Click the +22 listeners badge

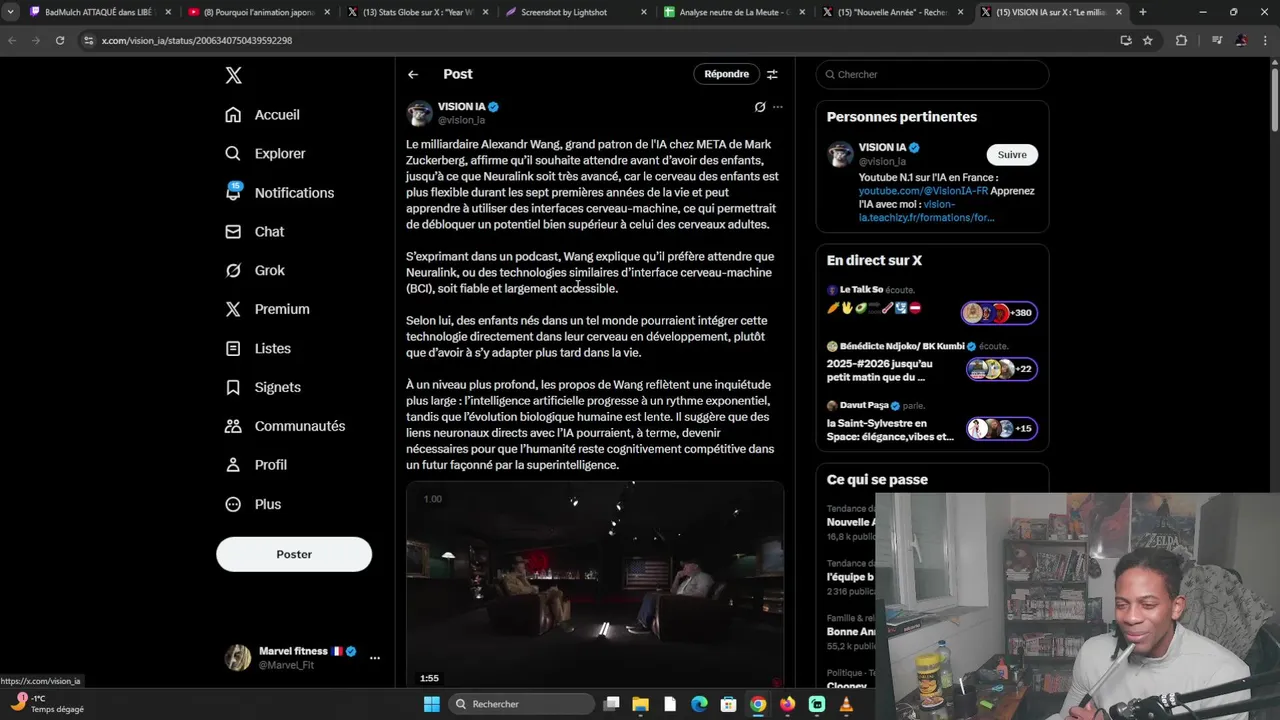[x=1002, y=369]
